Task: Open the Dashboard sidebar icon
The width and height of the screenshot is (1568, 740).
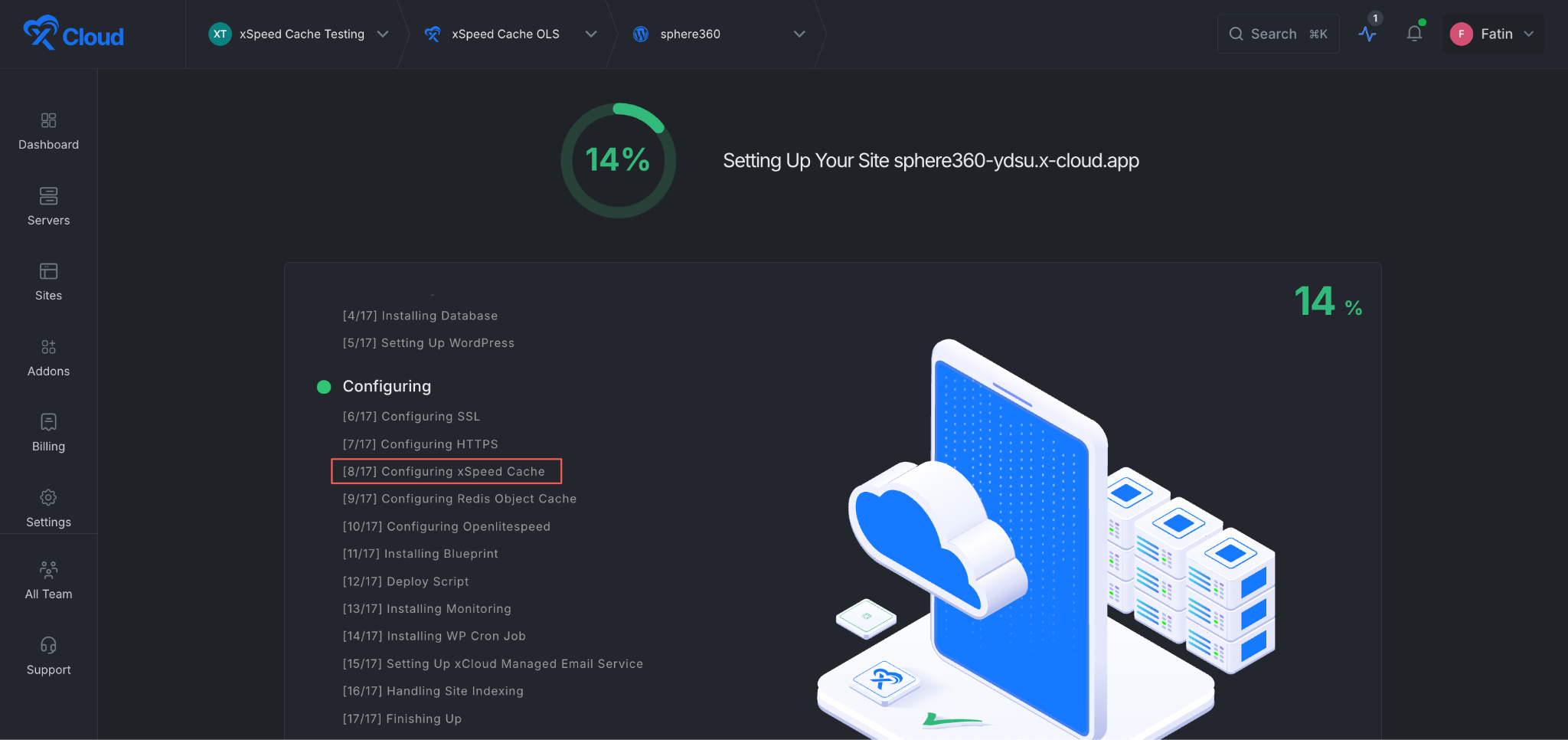Action: point(48,120)
